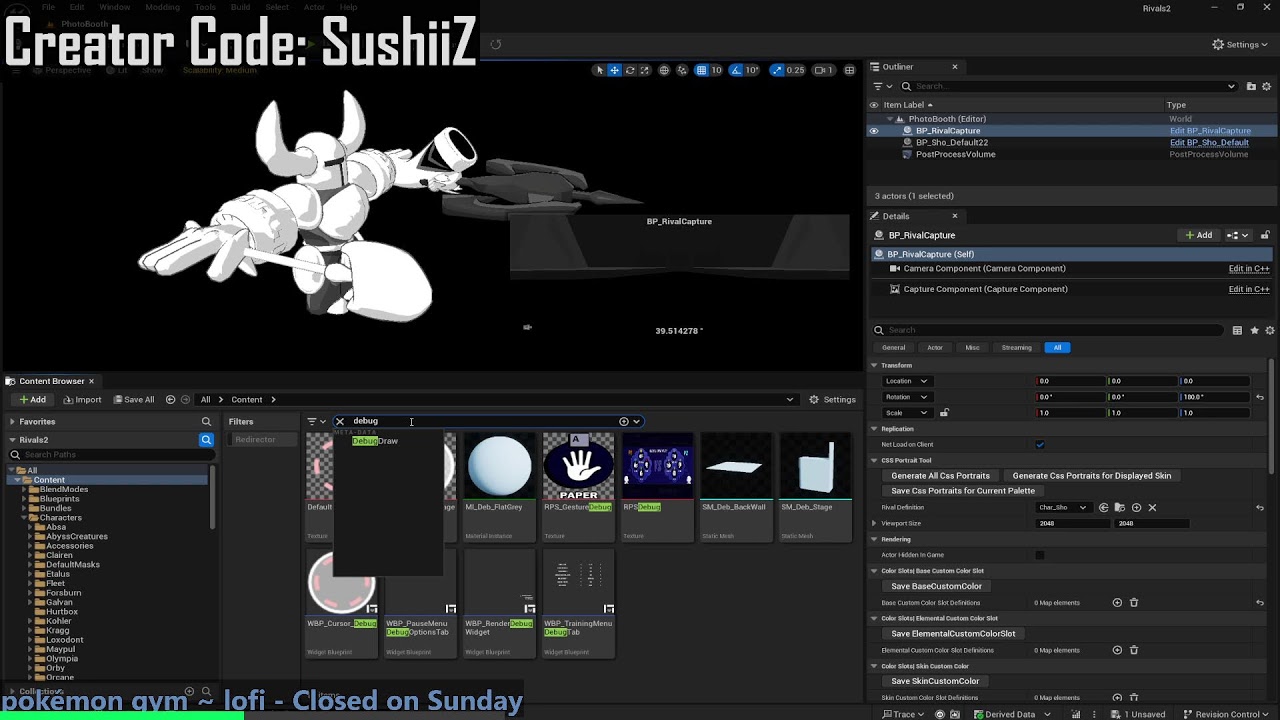The image size is (1280, 720).
Task: Open scale snap value 0.25 menu
Action: (795, 70)
